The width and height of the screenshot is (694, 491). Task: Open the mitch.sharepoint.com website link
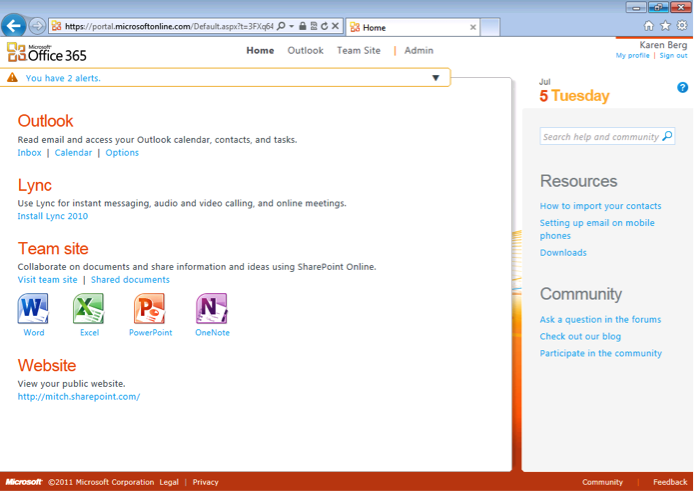coord(79,397)
